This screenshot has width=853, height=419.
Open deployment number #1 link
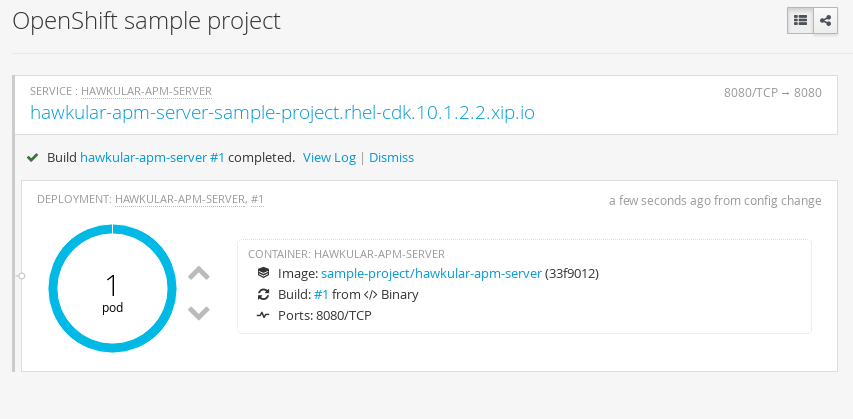click(257, 200)
